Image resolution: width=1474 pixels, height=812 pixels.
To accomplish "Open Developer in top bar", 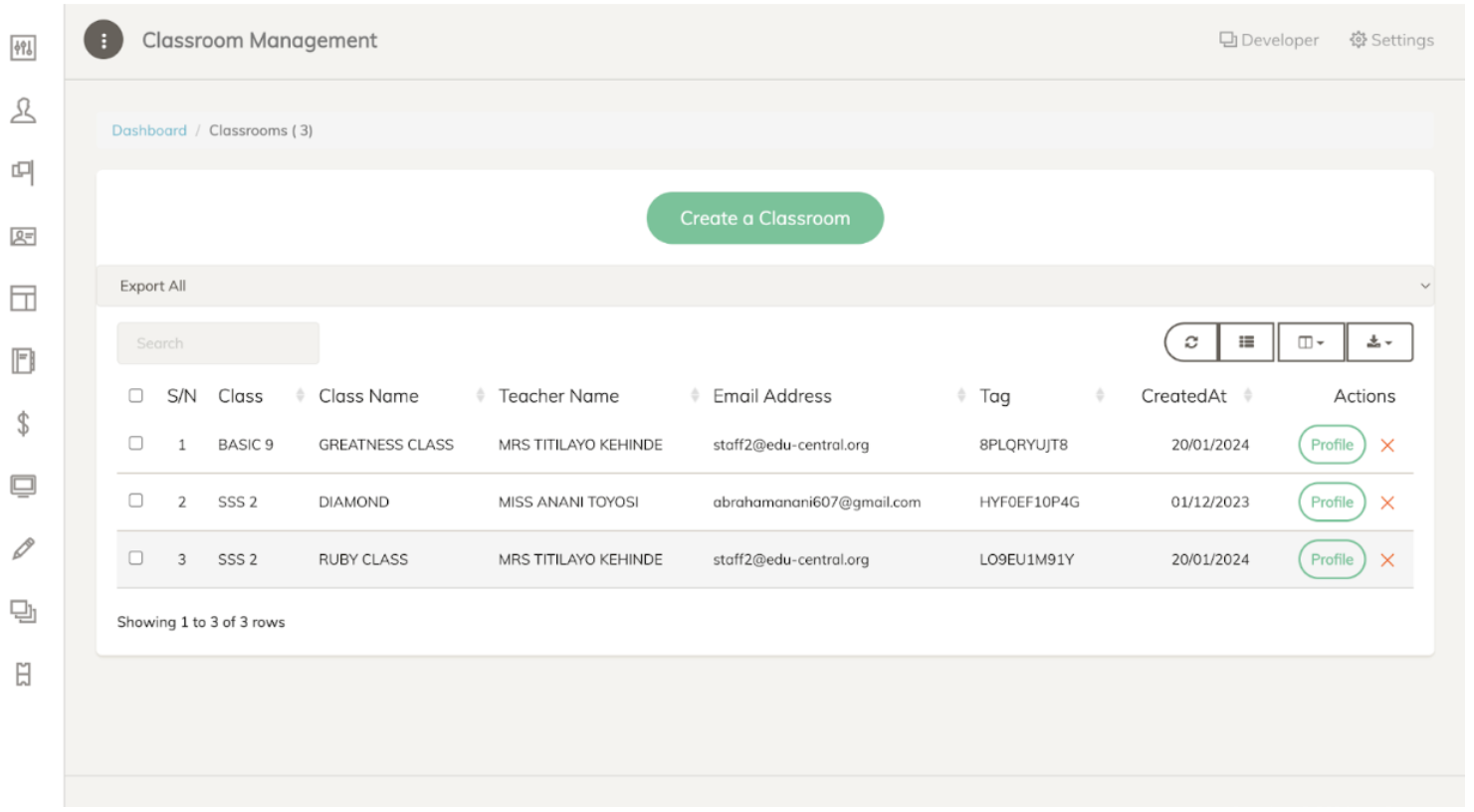I will [1269, 40].
